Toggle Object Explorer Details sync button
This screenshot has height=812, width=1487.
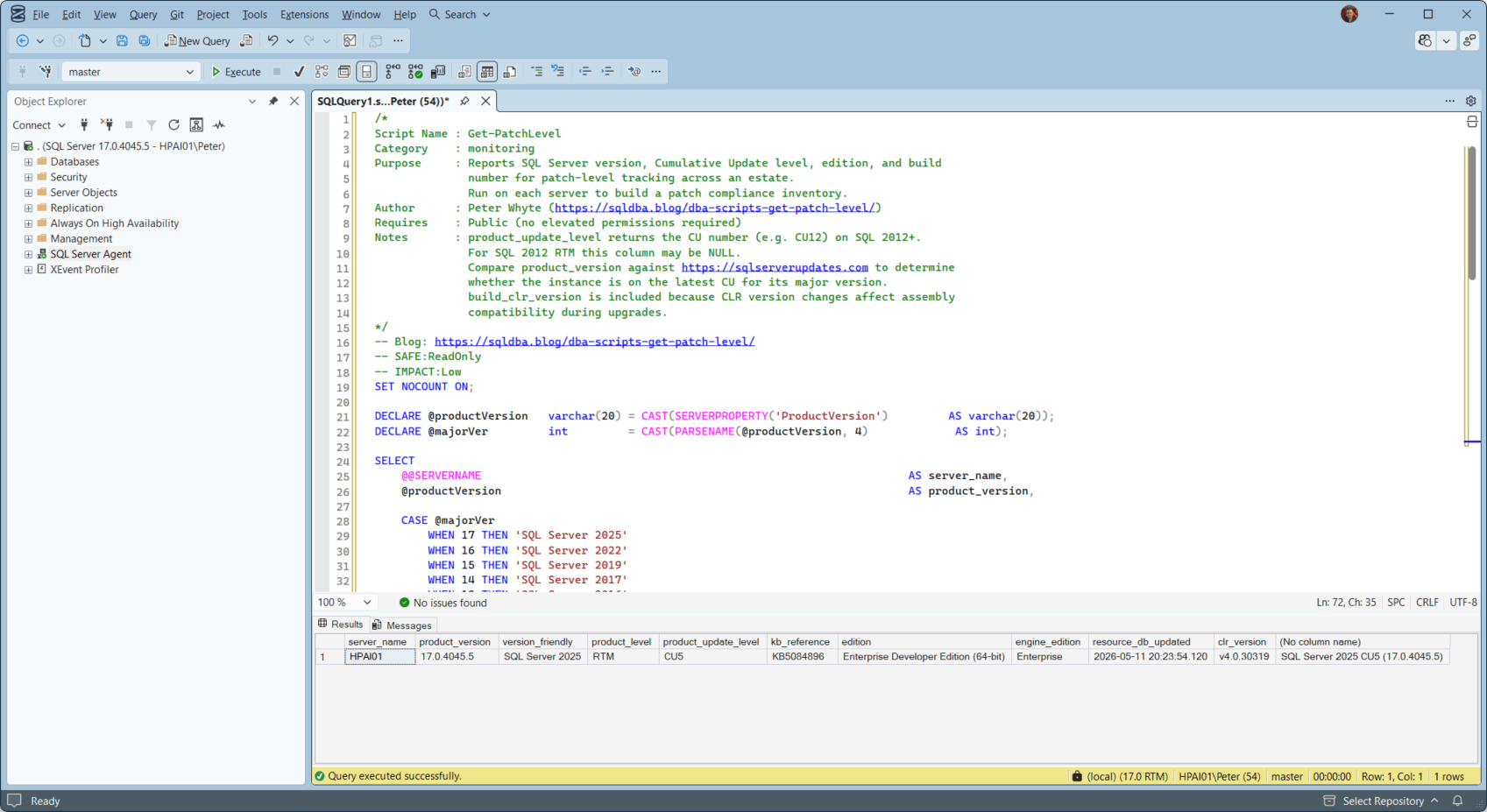196,125
